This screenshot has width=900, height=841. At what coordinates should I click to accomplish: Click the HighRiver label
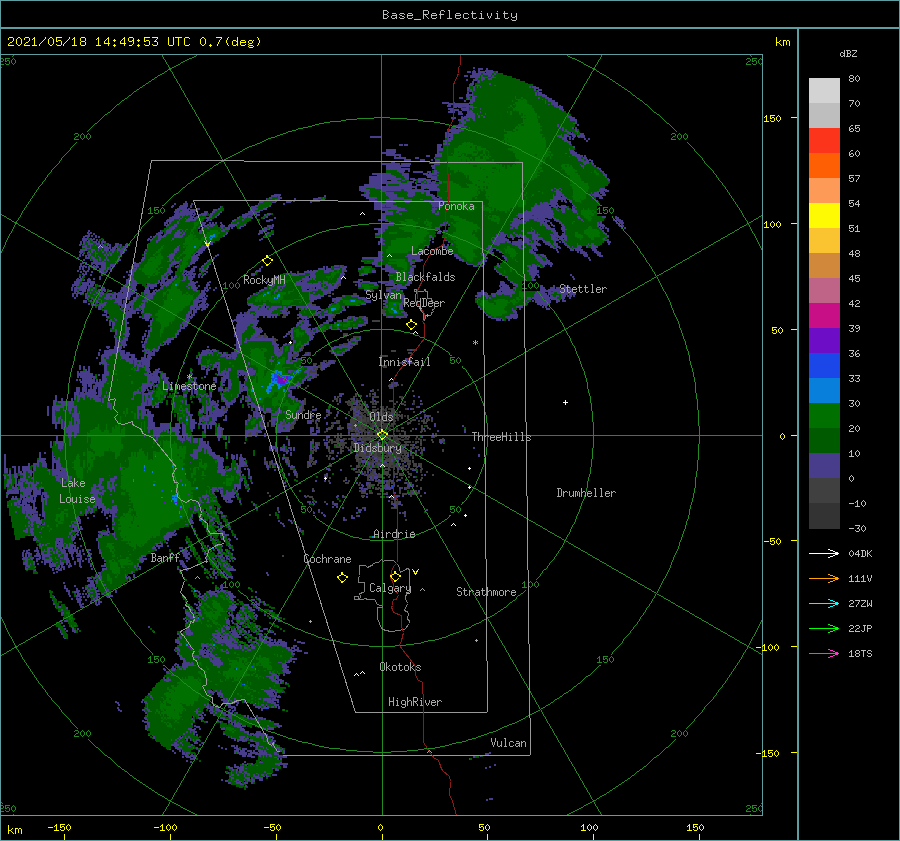(x=415, y=703)
